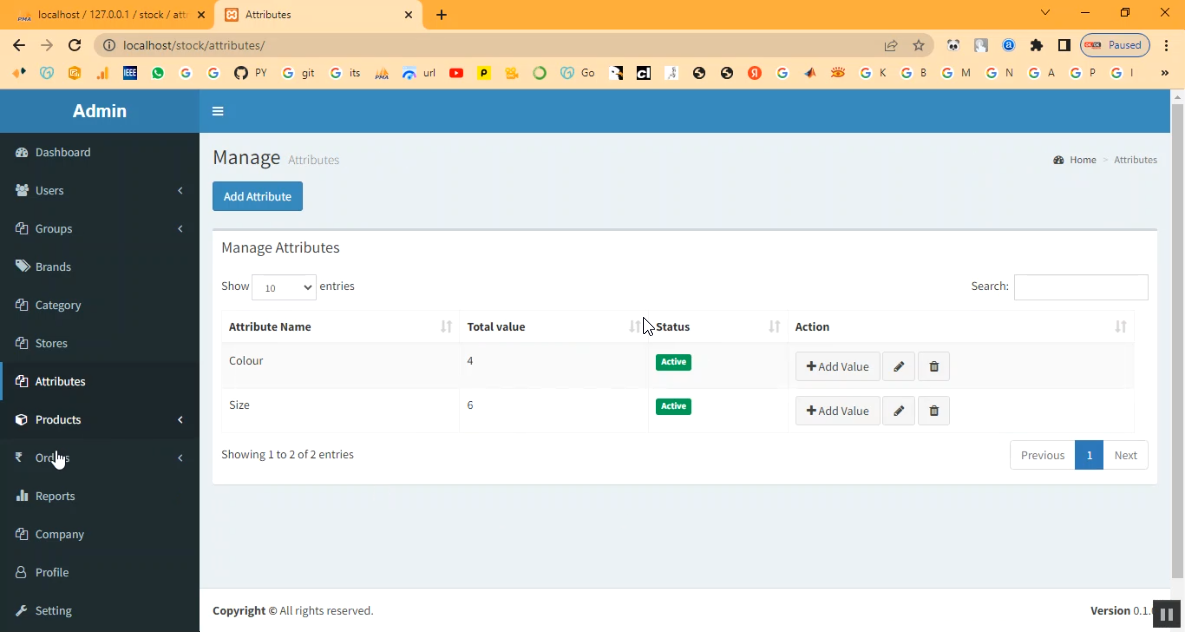Sort table by Status column
1185x632 pixels.
click(x=717, y=327)
